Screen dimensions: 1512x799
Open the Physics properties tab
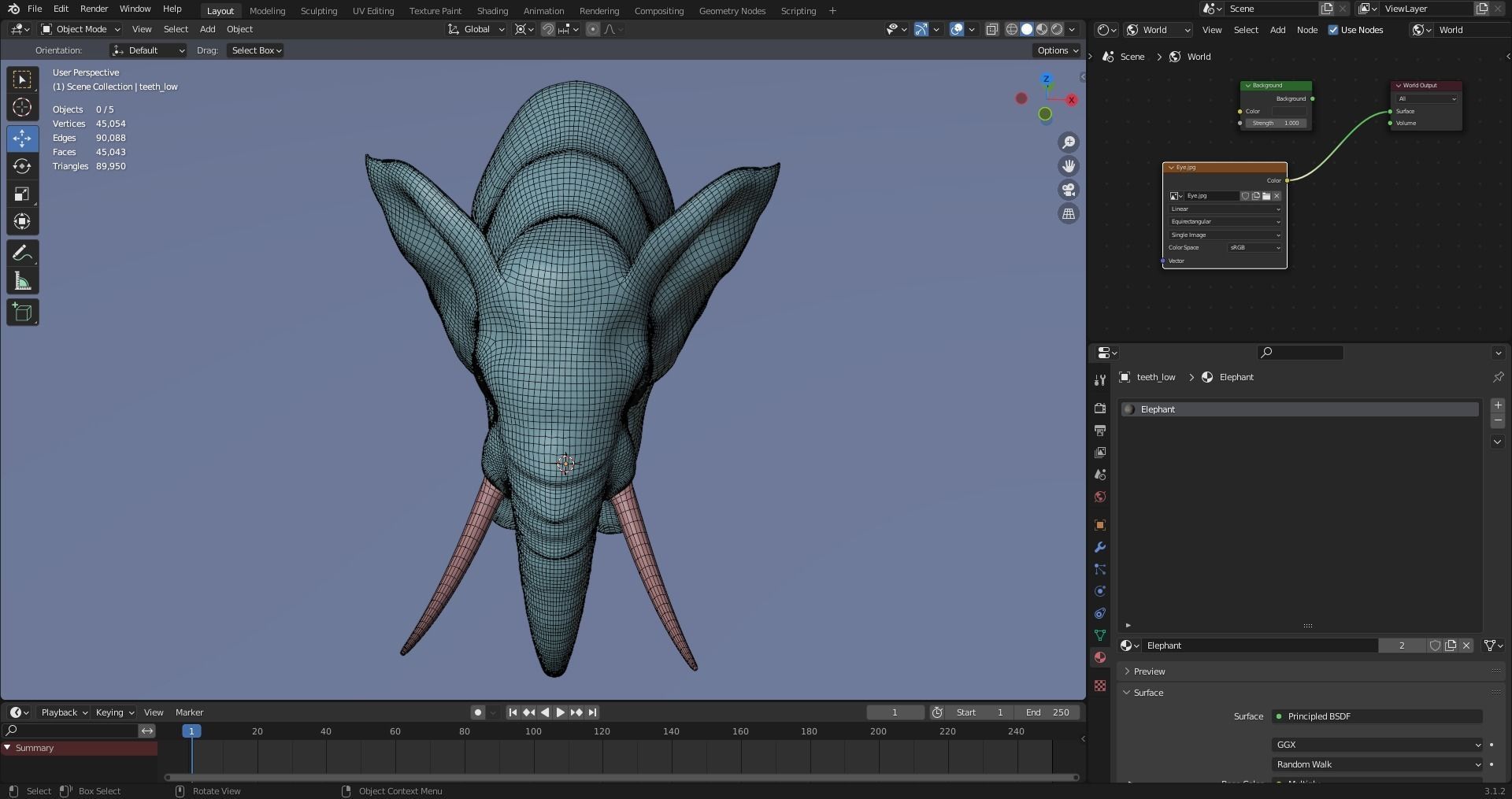point(1100,591)
